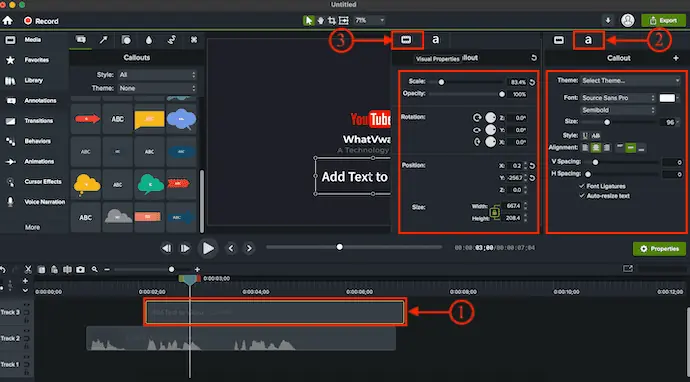
Task: Open the Select Theme dropdown
Action: (630, 81)
